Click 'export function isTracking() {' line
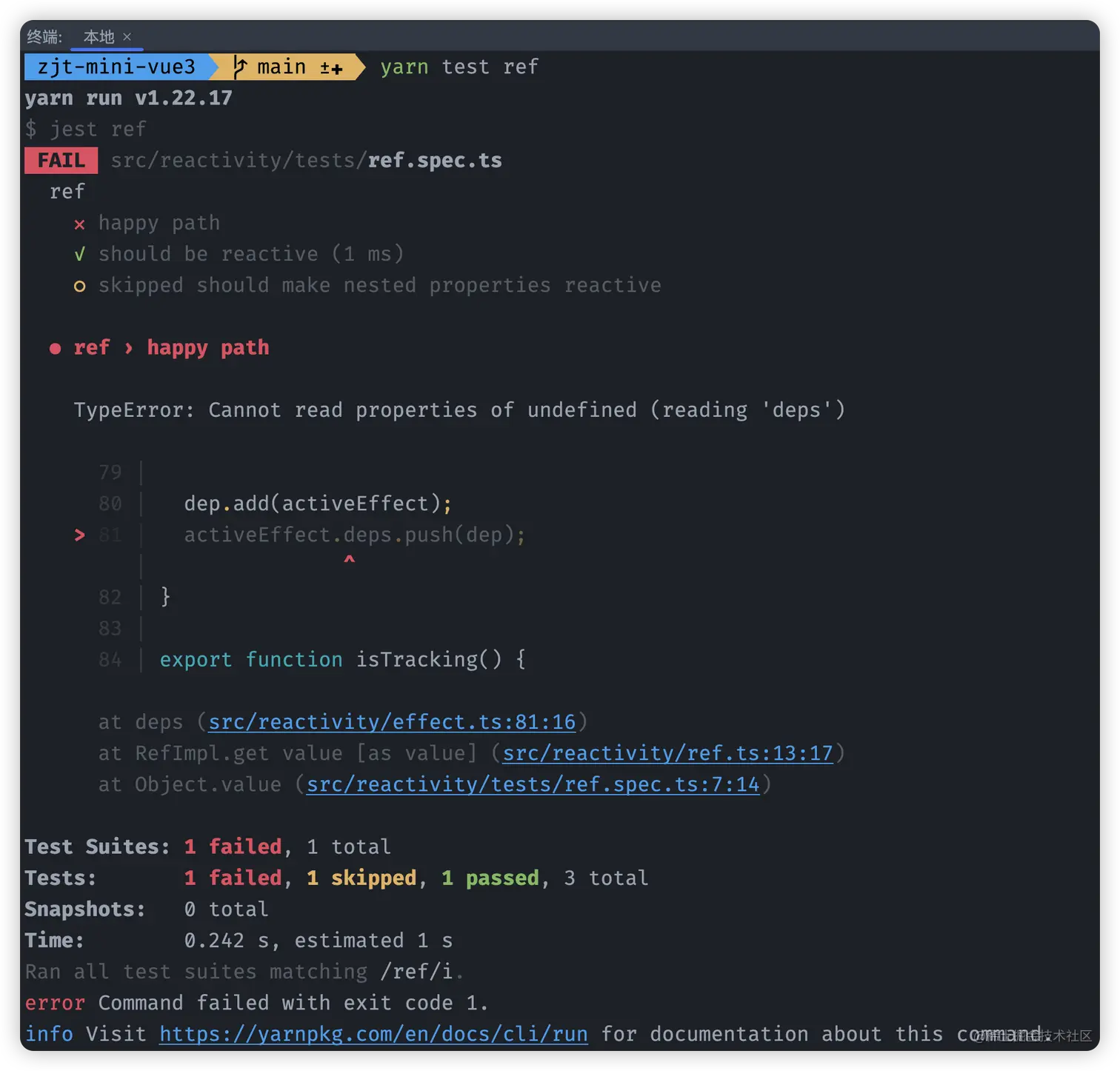This screenshot has height=1071, width=1120. 343,659
